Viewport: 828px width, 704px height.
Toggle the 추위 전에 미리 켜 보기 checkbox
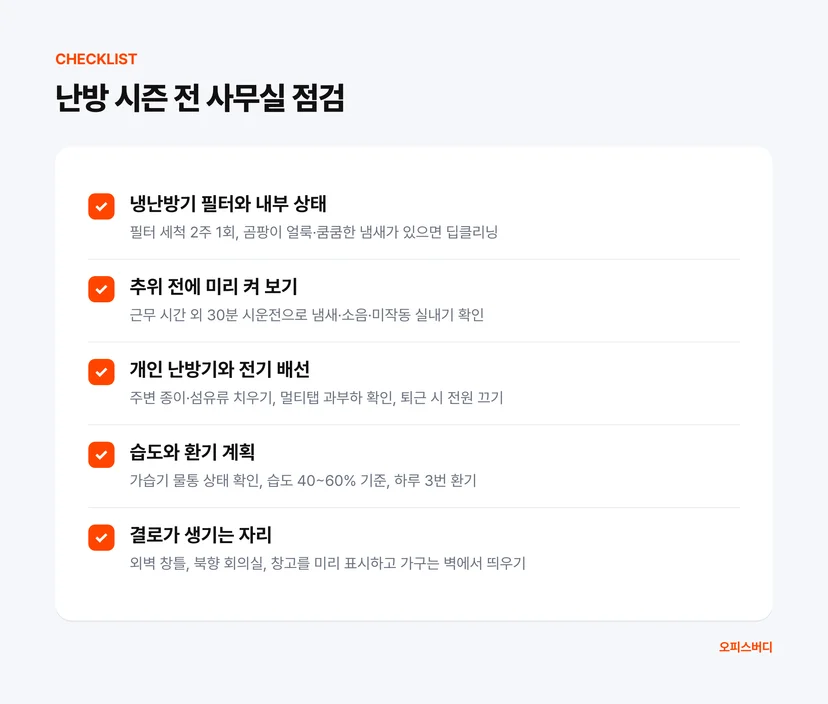point(101,289)
